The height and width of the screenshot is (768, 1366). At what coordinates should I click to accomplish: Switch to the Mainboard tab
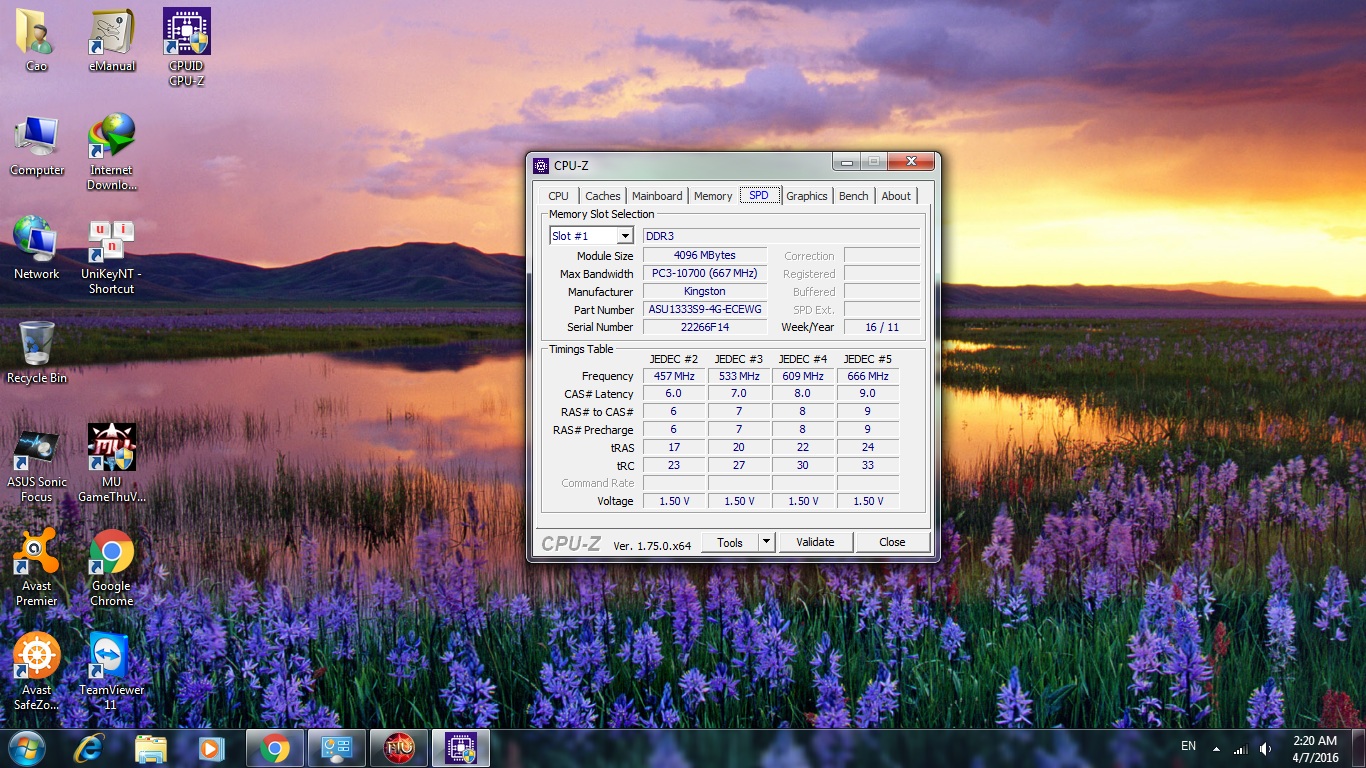pos(657,196)
